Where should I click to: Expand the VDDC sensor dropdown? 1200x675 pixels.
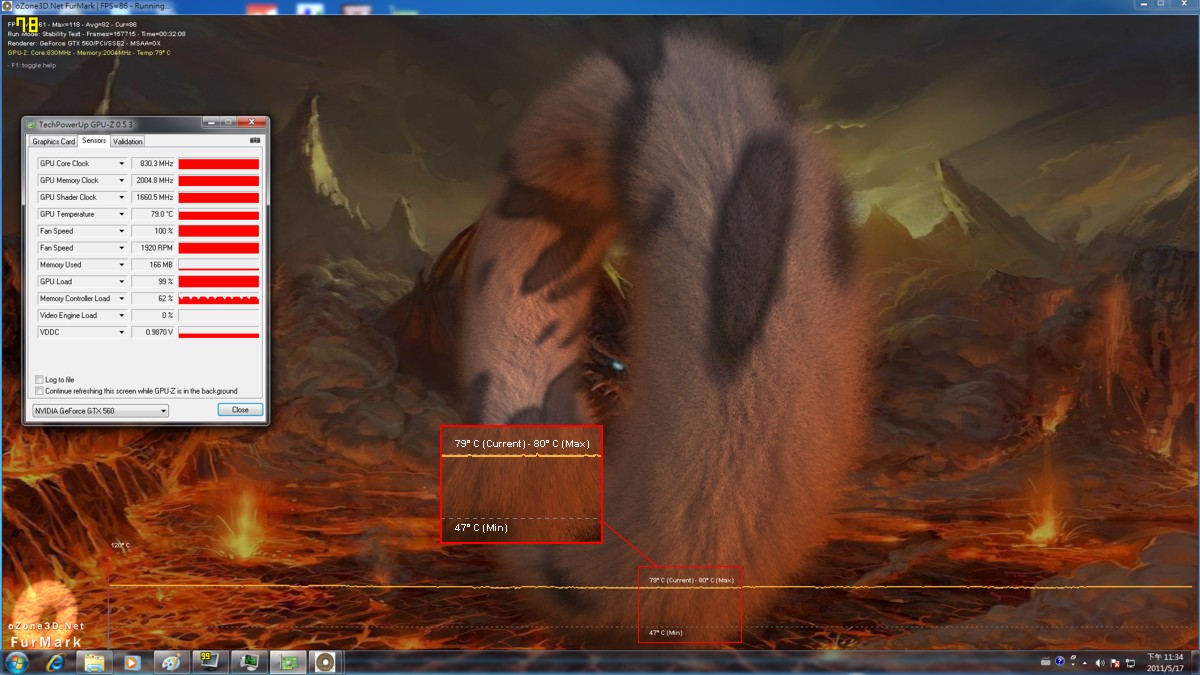pyautogui.click(x=122, y=332)
